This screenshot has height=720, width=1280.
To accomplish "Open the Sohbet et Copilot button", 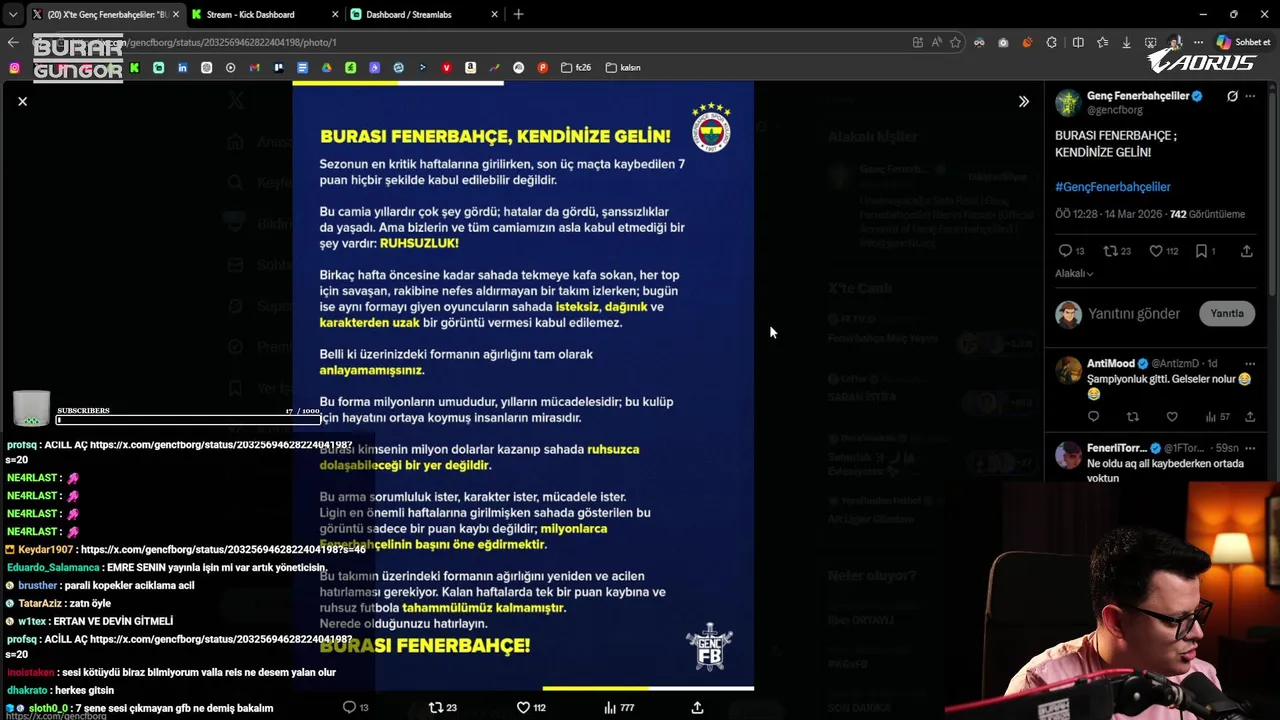I will pyautogui.click(x=1243, y=42).
